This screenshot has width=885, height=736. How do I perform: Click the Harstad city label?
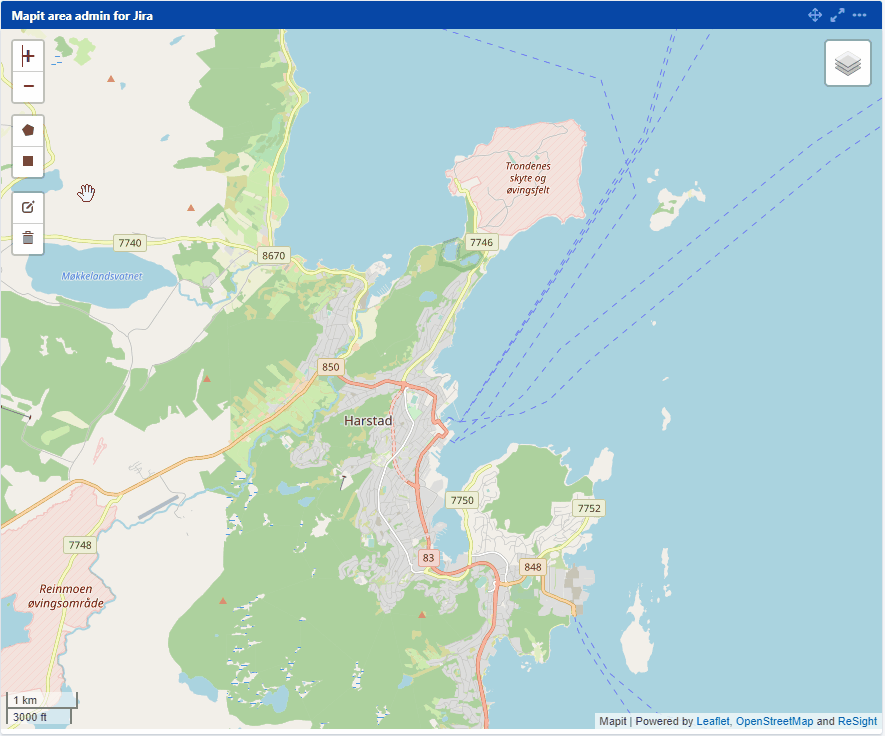pyautogui.click(x=368, y=421)
